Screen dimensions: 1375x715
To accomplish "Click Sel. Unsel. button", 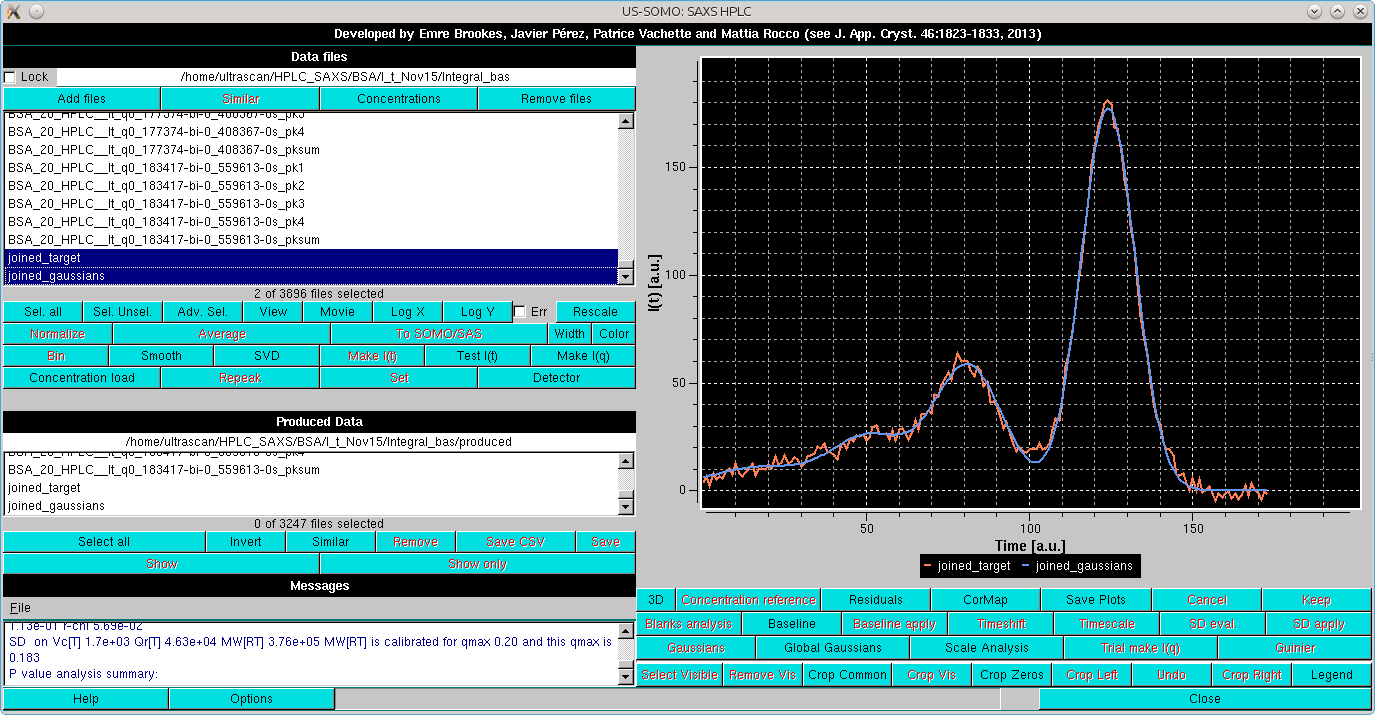I will point(122,312).
